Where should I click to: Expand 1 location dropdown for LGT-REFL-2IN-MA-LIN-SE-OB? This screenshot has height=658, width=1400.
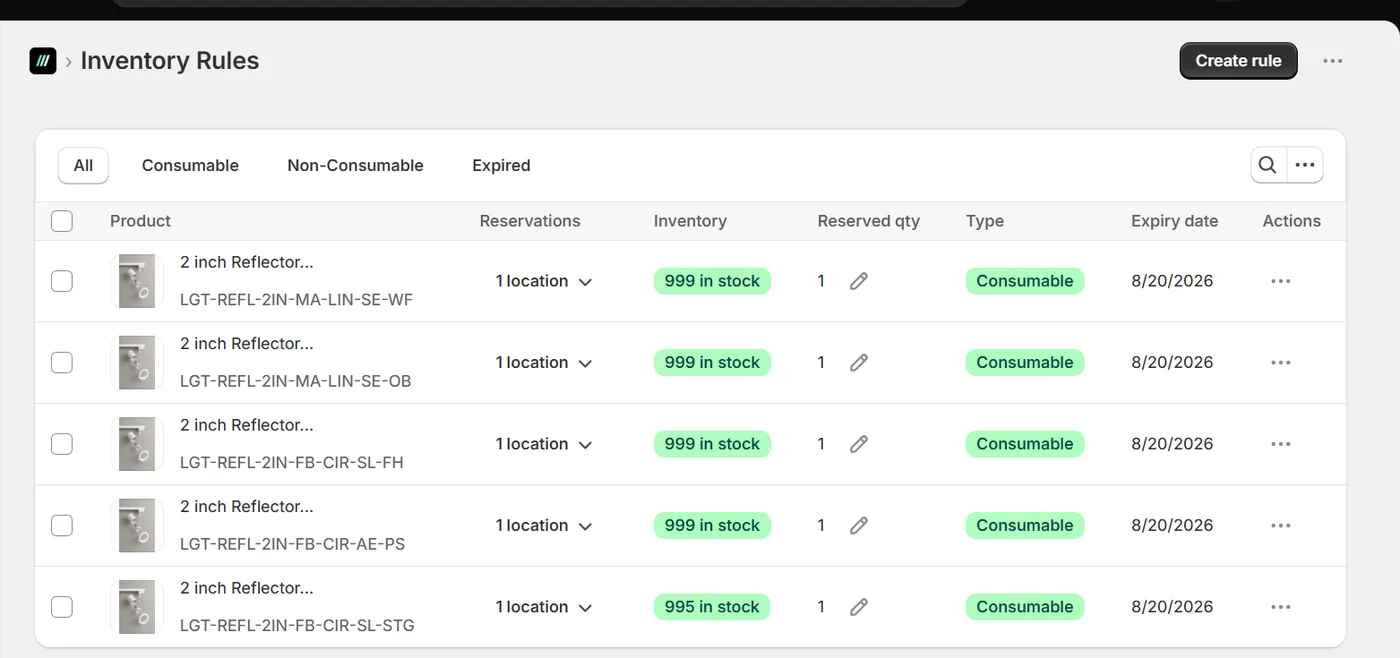pos(544,362)
